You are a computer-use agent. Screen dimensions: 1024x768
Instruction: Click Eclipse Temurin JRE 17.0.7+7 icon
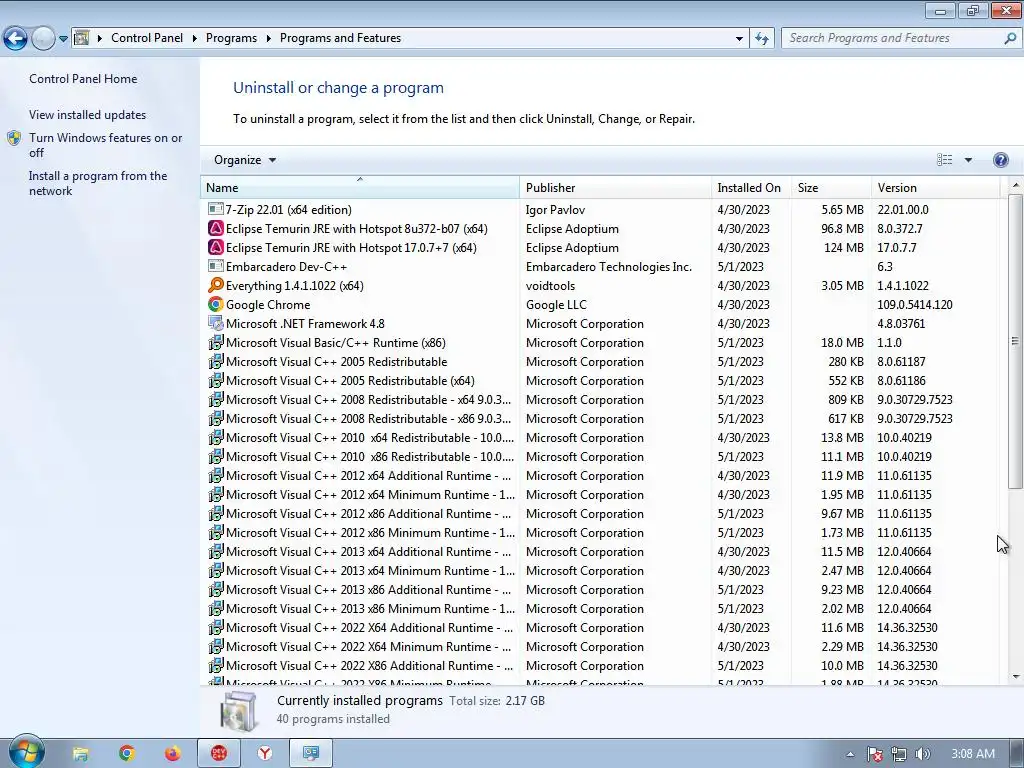tap(216, 247)
